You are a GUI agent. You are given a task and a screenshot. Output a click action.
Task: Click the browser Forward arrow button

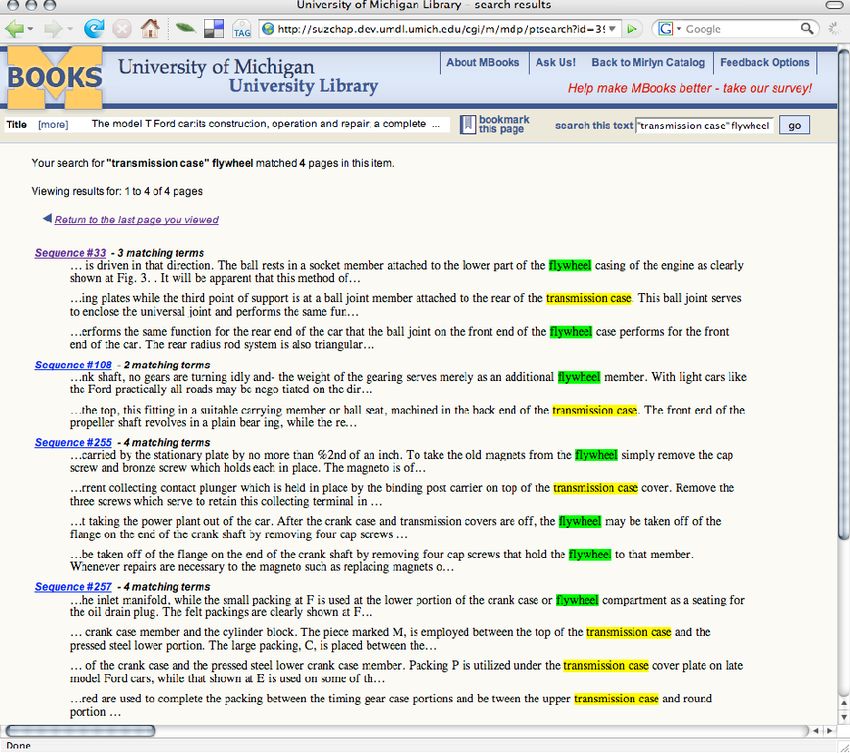point(51,28)
